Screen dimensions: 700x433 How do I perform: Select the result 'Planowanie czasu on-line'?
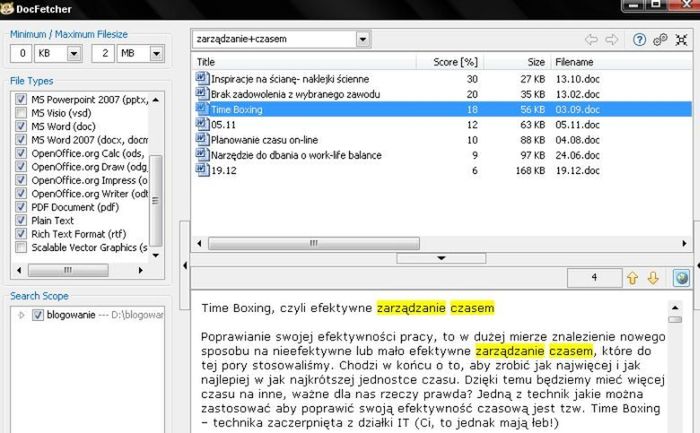tap(264, 140)
